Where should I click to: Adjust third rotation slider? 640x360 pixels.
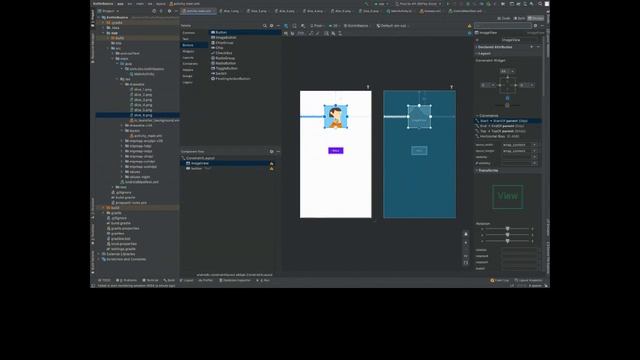pos(507,241)
